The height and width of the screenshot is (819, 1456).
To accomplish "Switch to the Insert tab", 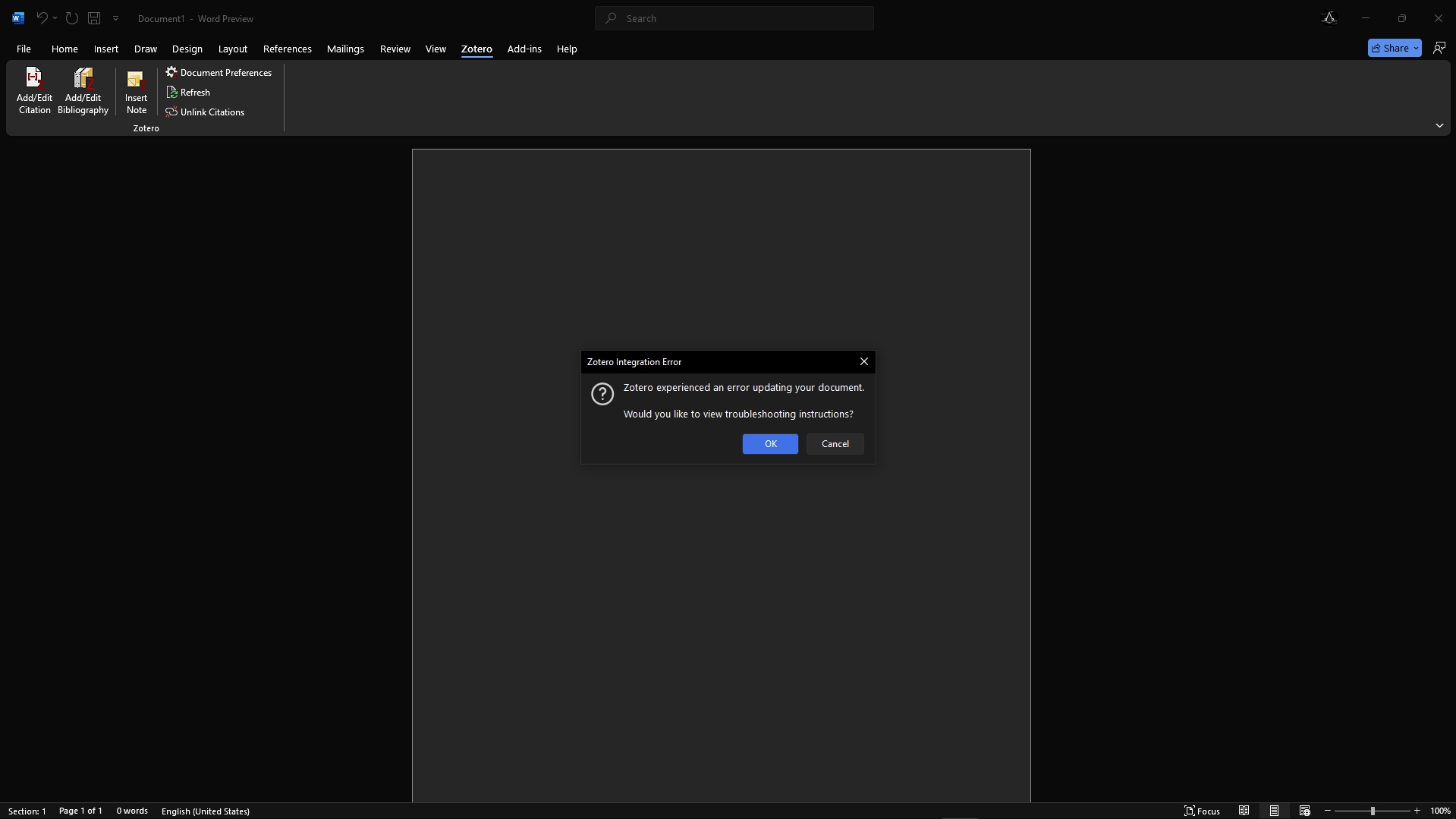I will click(x=106, y=49).
